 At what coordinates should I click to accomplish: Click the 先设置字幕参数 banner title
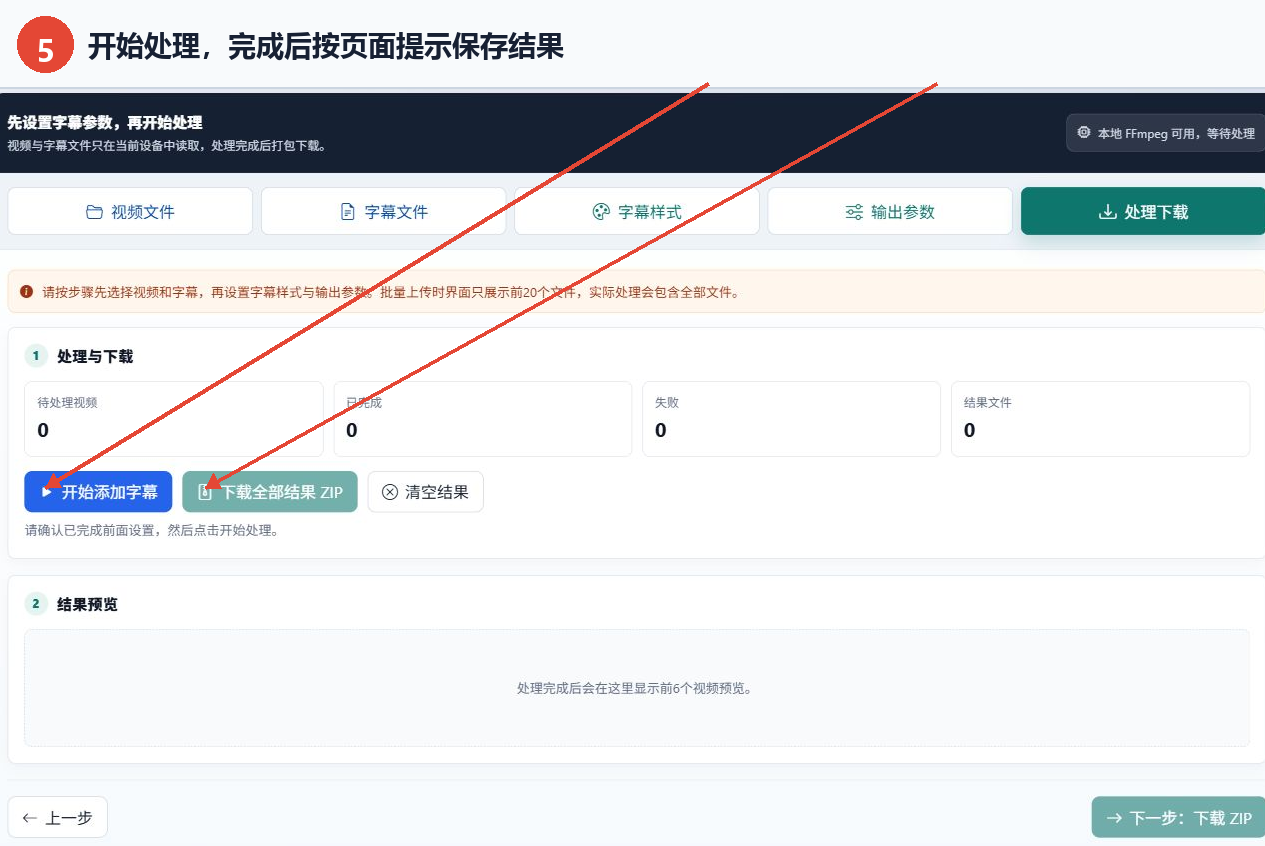[105, 122]
